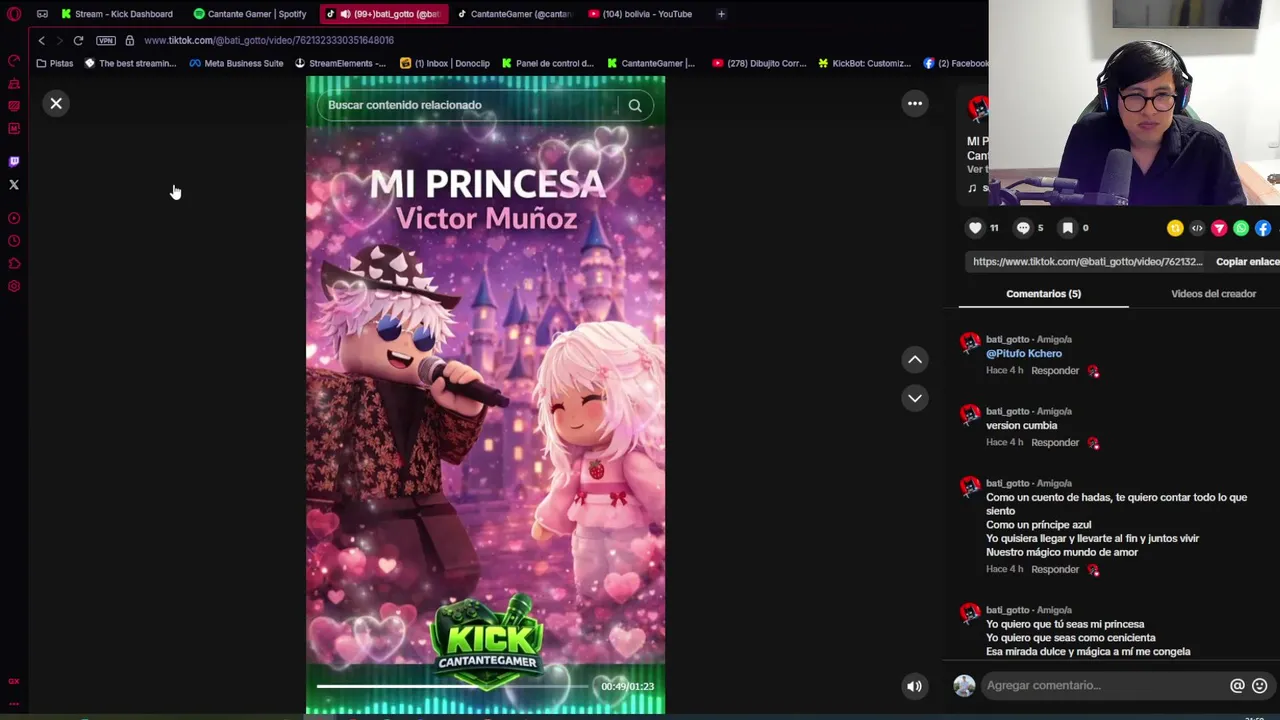This screenshot has width=1280, height=720.
Task: Click the search magnifier icon in video
Action: tap(635, 105)
